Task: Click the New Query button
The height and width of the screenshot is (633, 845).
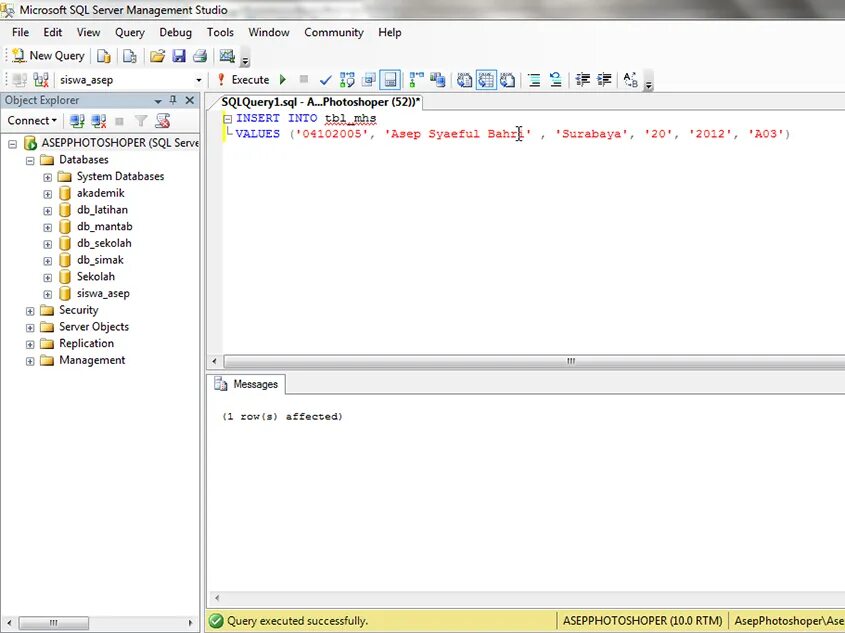Action: tap(49, 55)
